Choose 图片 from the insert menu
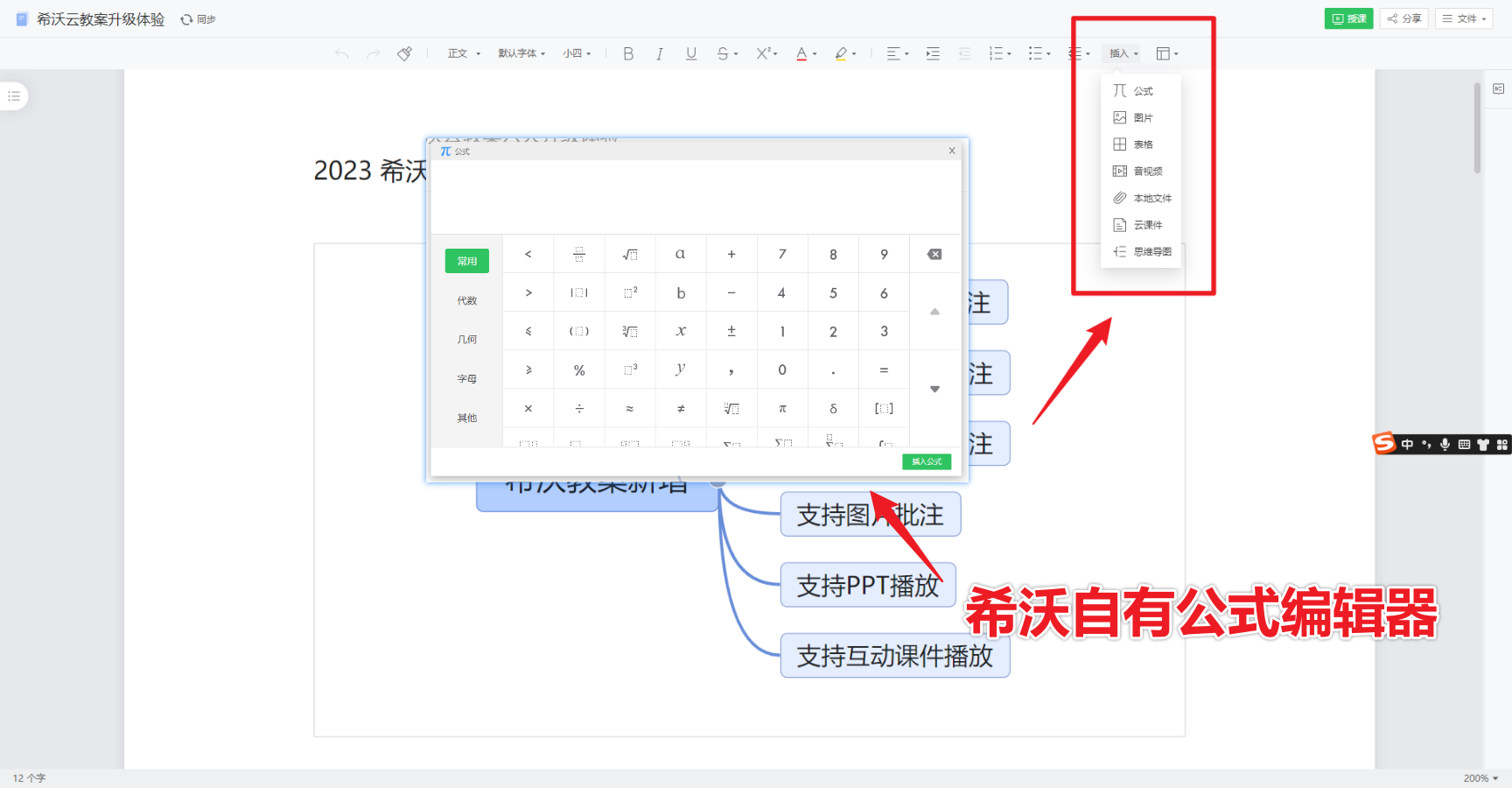The image size is (1512, 788). tap(1141, 117)
